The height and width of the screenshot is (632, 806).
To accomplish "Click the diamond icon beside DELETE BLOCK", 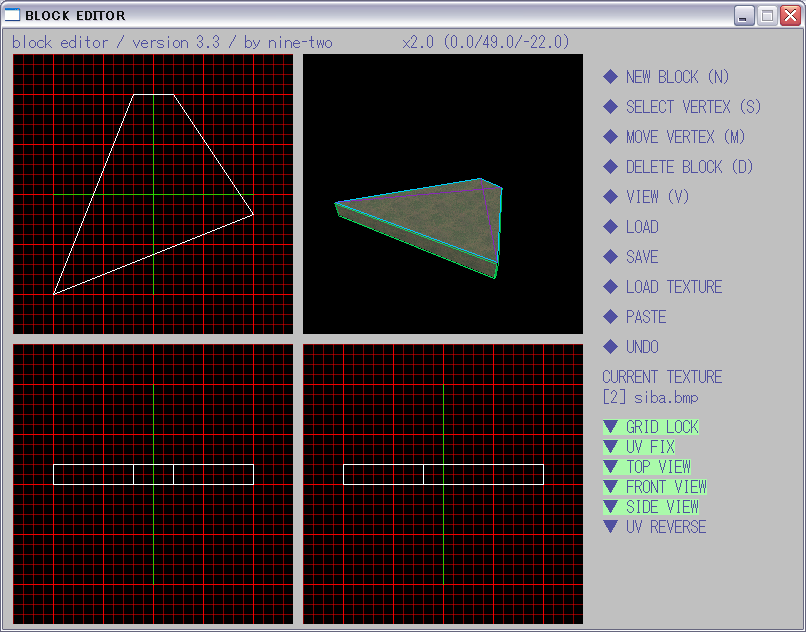I will click(611, 167).
